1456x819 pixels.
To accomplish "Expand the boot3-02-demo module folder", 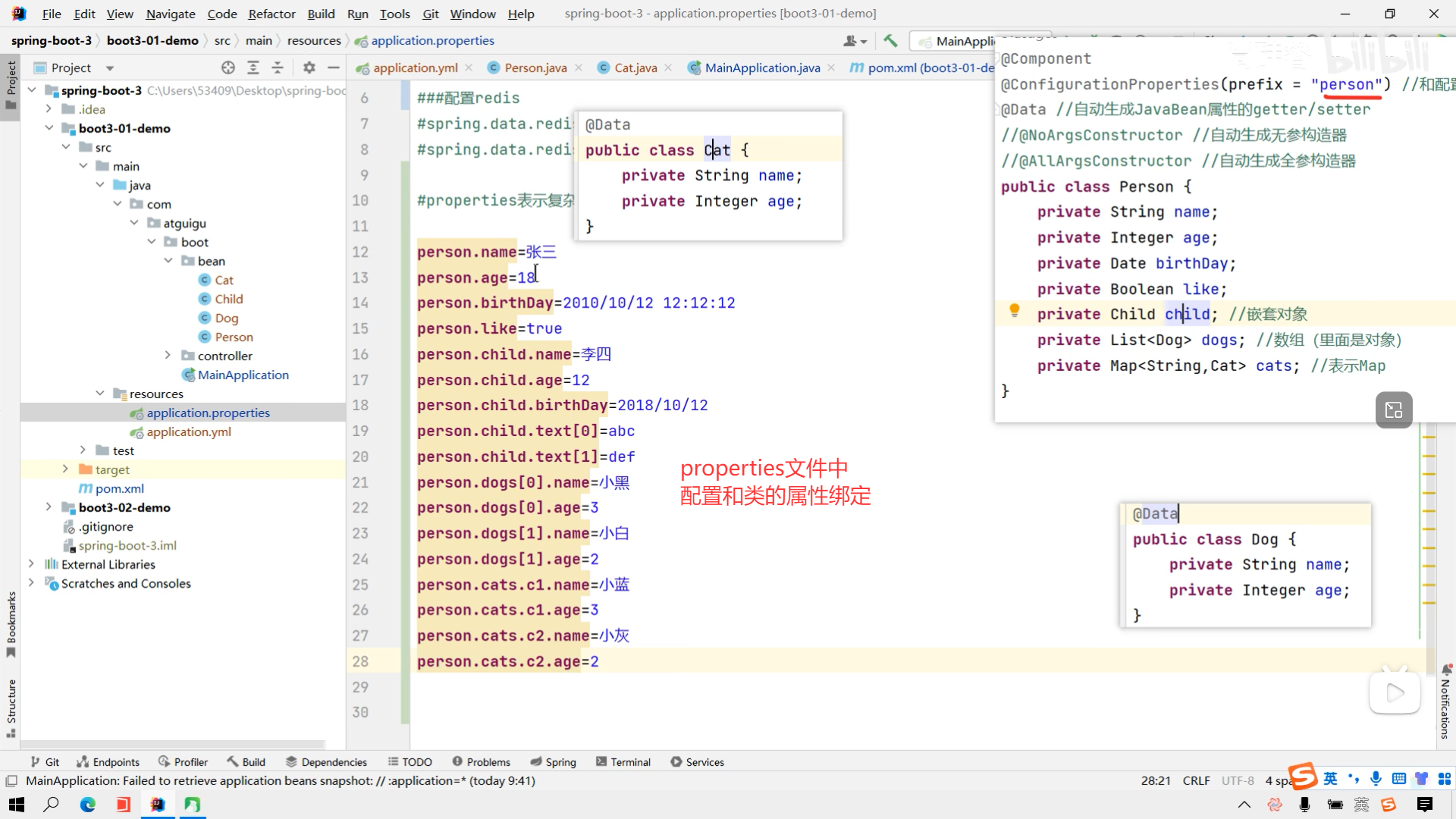I will [49, 507].
